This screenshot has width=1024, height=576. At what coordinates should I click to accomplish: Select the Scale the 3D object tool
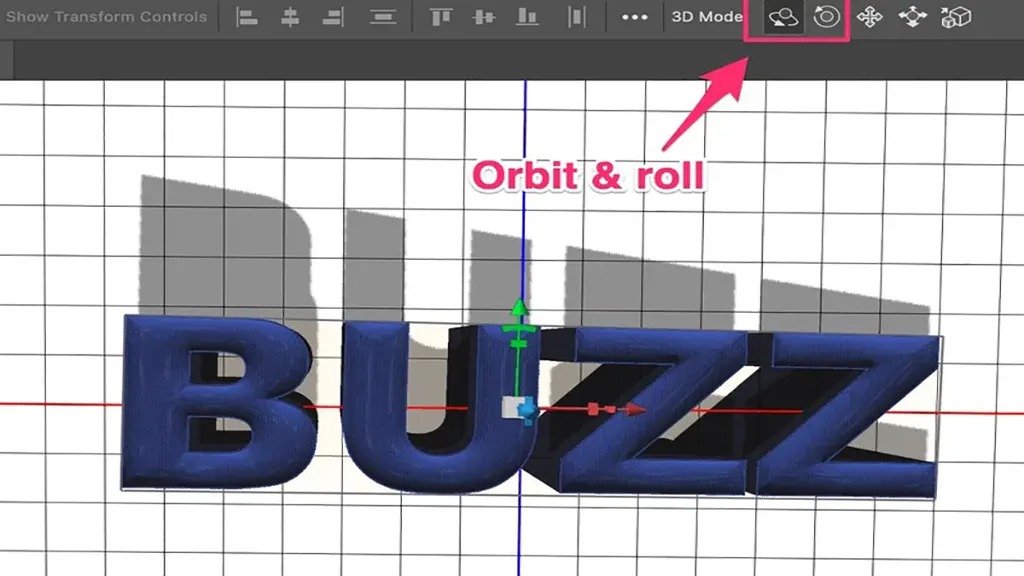pyautogui.click(x=957, y=17)
